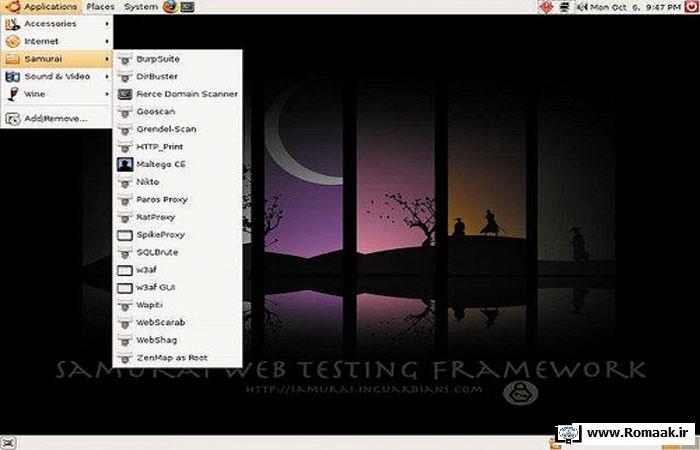Click the Internet globe icon
700x450 pixels.
tap(12, 42)
